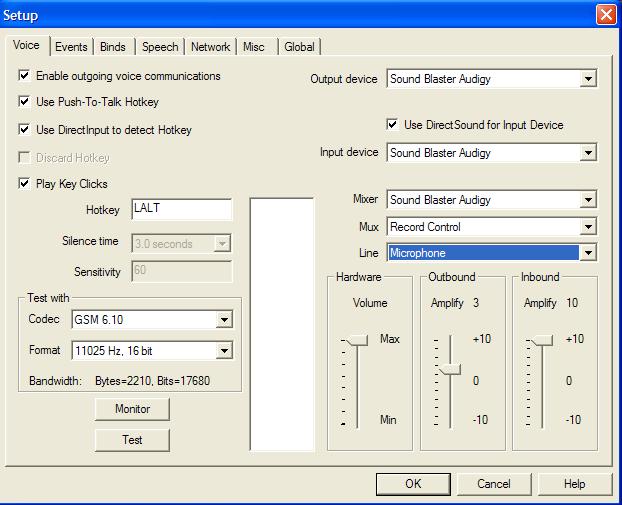Image resolution: width=622 pixels, height=505 pixels.
Task: Select the Binds tab
Action: click(113, 47)
